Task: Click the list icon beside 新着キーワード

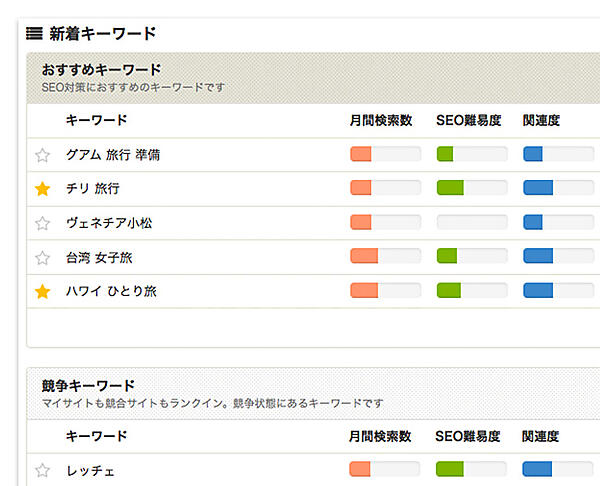Action: pos(34,34)
